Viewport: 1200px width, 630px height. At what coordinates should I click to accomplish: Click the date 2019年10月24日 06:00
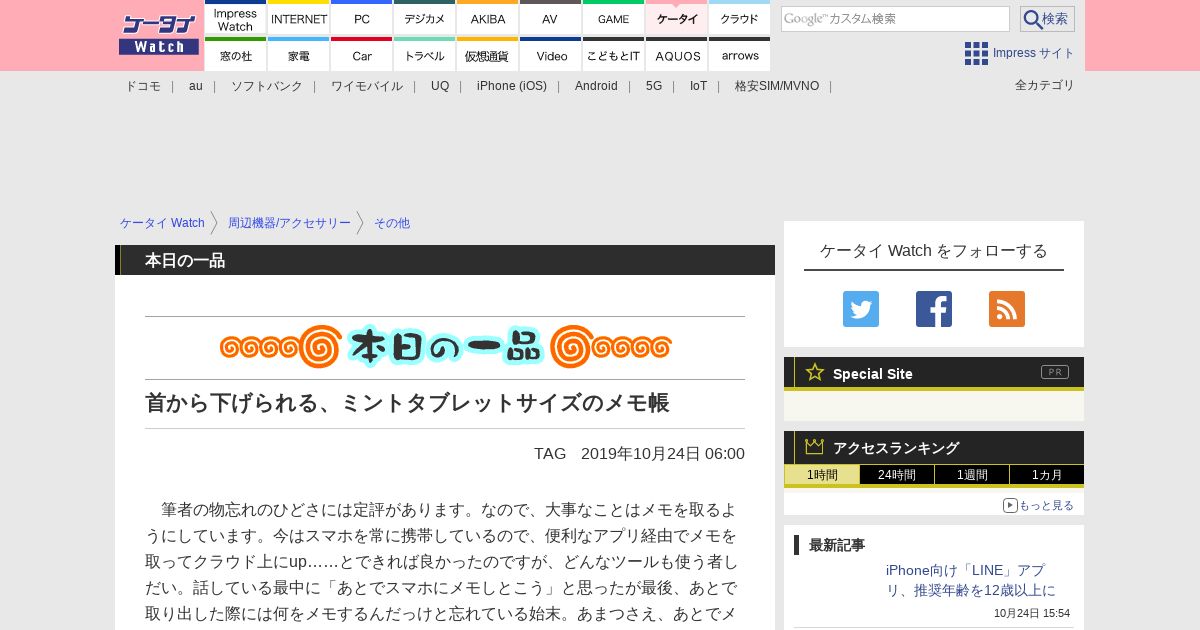tap(663, 454)
